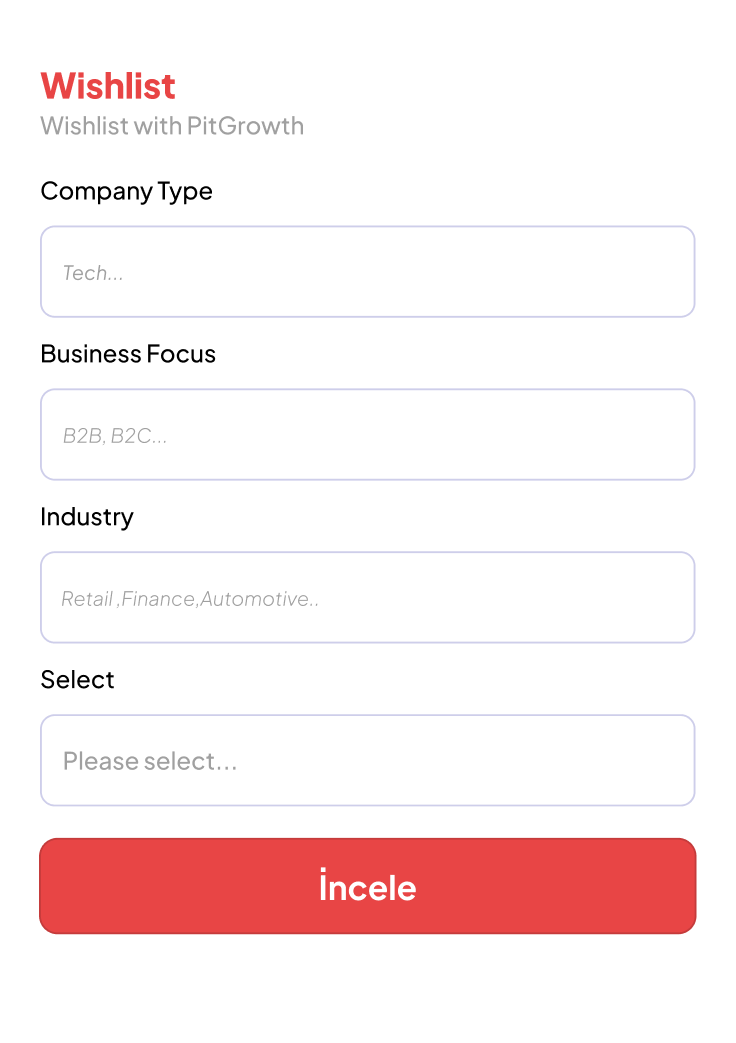
Task: Activate the Industry text field
Action: 367,597
